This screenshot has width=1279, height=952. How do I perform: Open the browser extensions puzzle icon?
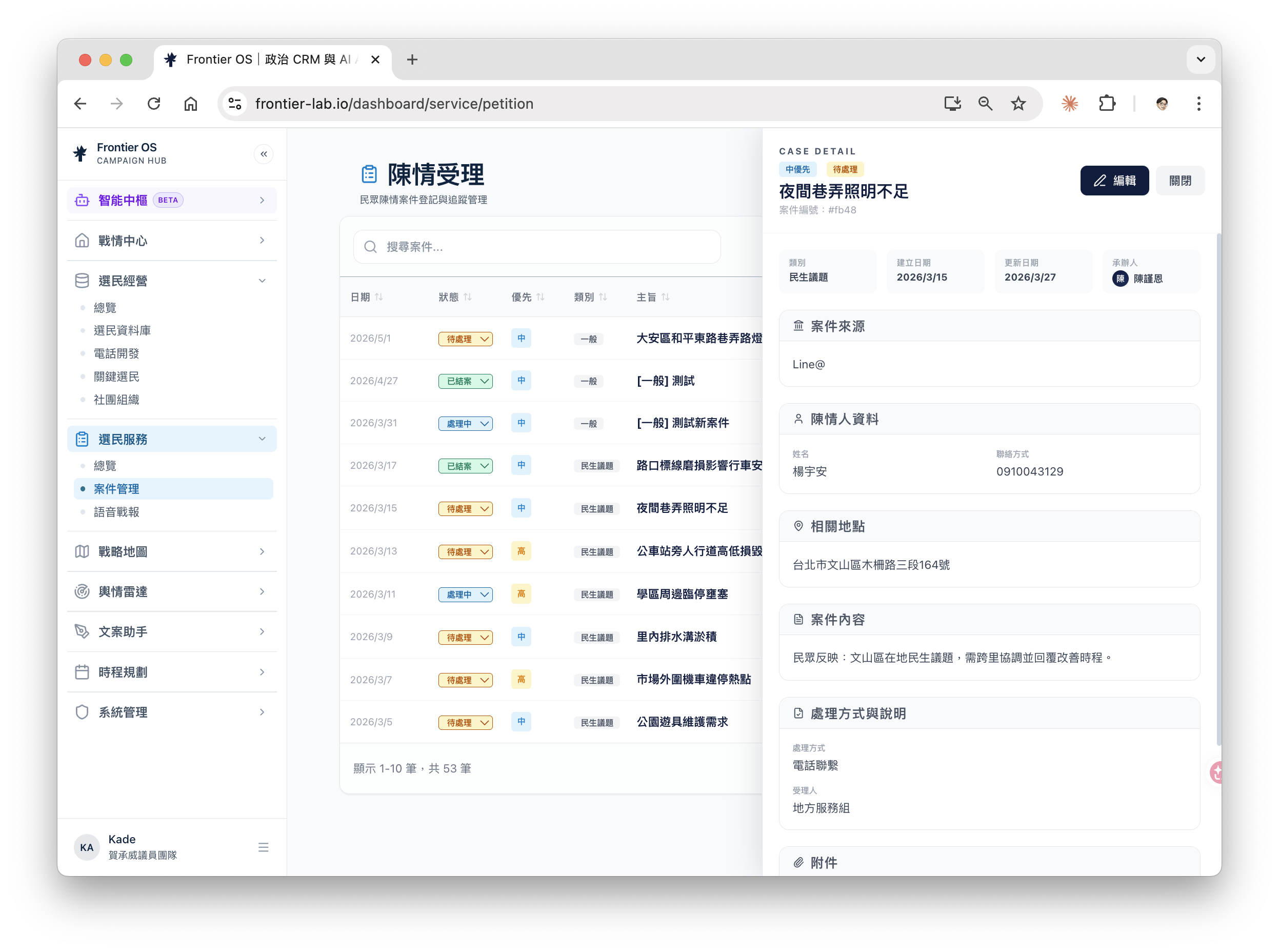pos(1107,104)
